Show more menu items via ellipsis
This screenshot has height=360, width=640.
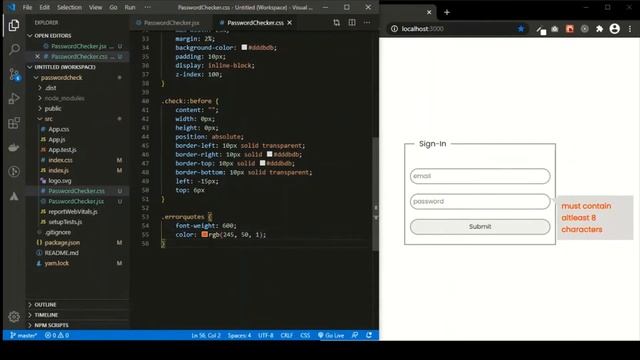[147, 7]
